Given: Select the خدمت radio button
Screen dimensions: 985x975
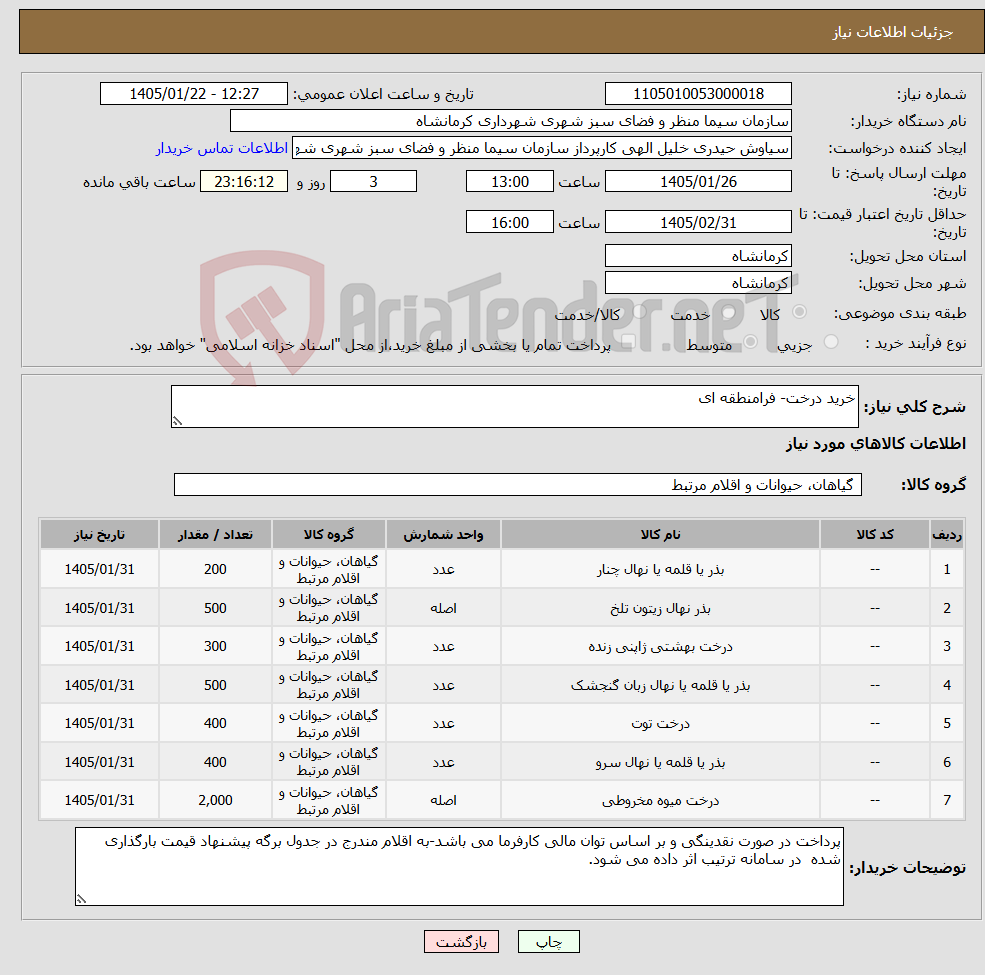Looking at the screenshot, I should pyautogui.click(x=729, y=312).
